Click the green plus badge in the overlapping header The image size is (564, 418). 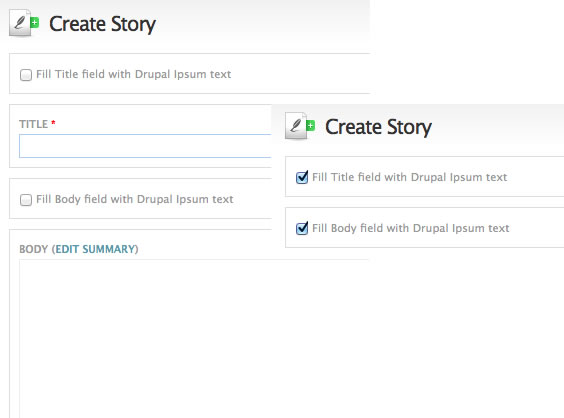310,126
